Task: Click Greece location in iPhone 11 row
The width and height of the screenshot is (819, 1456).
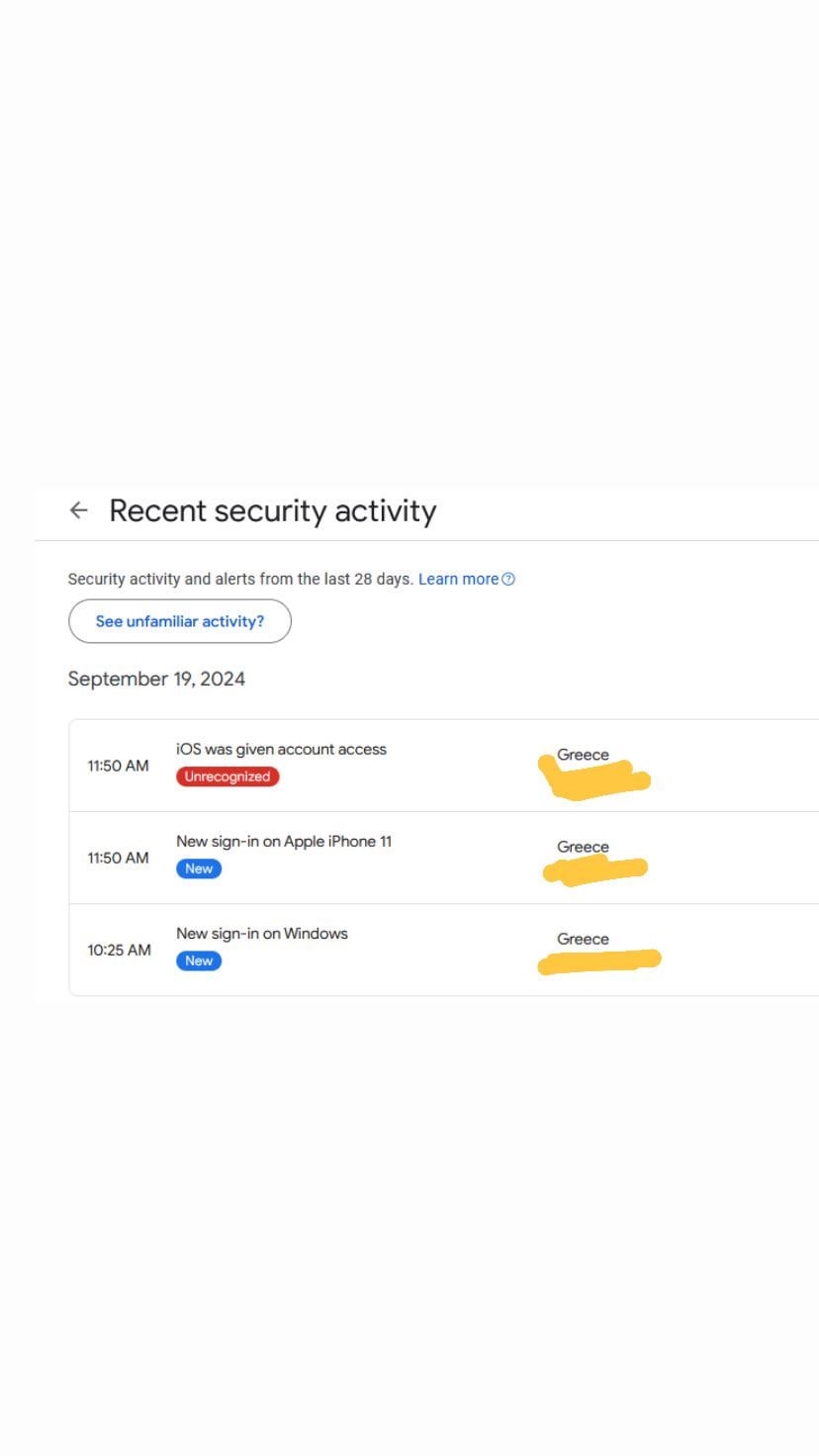Action: pyautogui.click(x=583, y=847)
